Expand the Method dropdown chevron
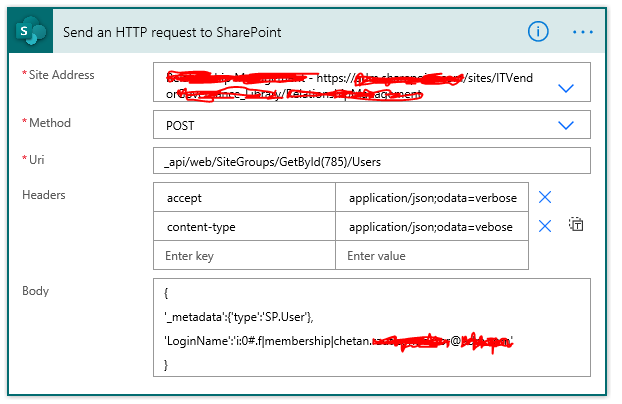This screenshot has width=622, height=404. tap(566, 125)
